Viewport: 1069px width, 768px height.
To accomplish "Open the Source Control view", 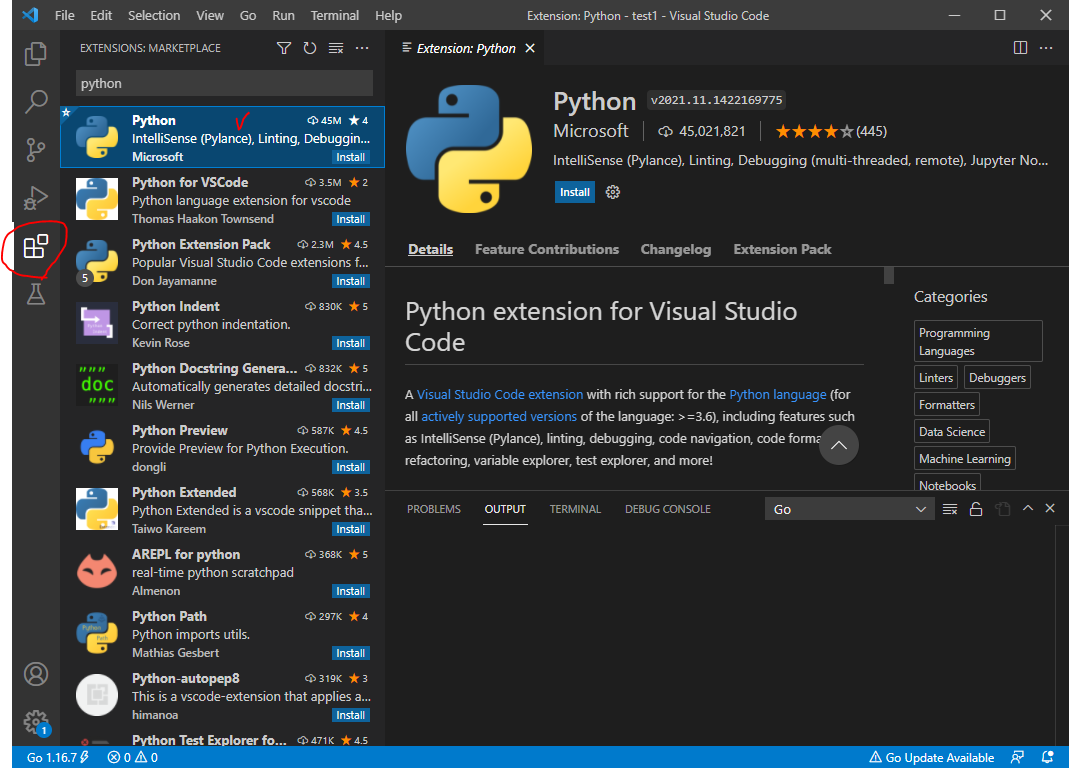I will pyautogui.click(x=35, y=149).
